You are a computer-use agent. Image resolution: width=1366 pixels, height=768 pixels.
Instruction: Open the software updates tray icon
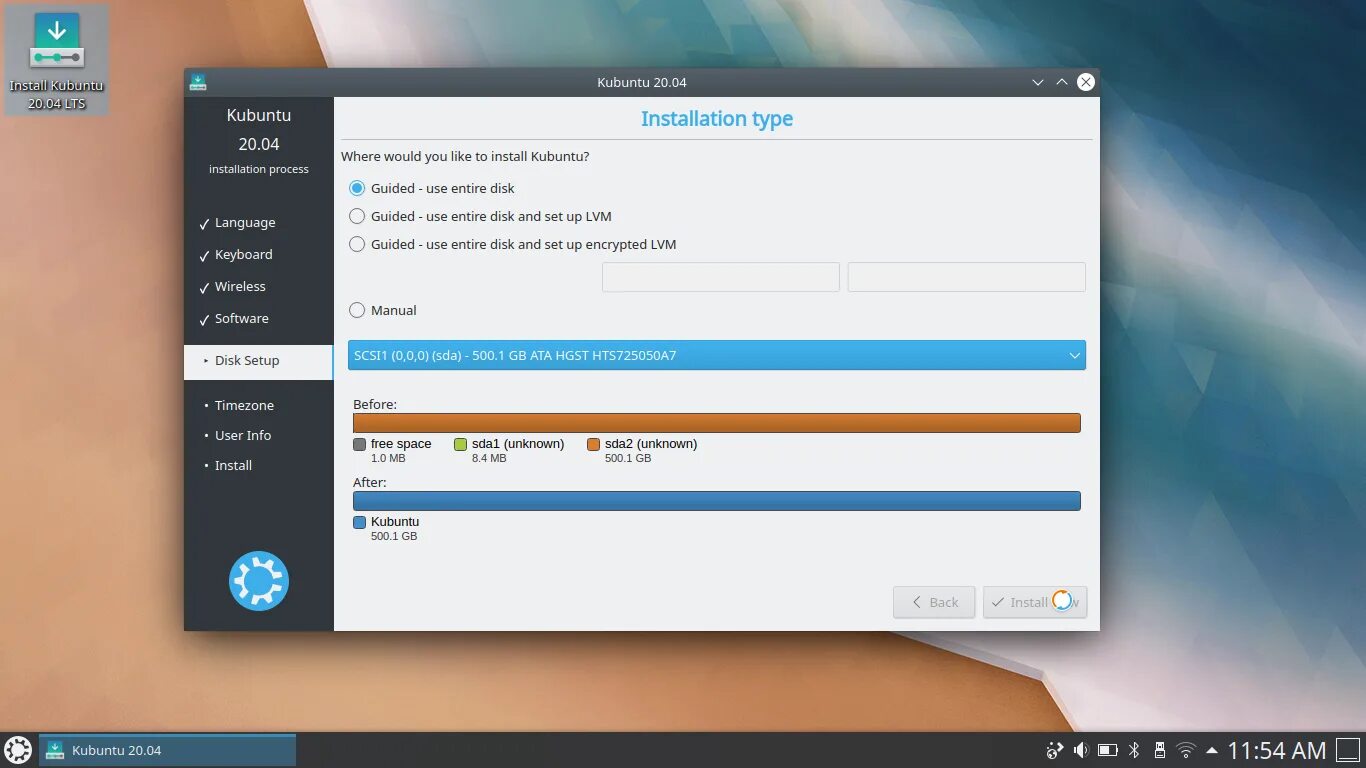click(1054, 750)
